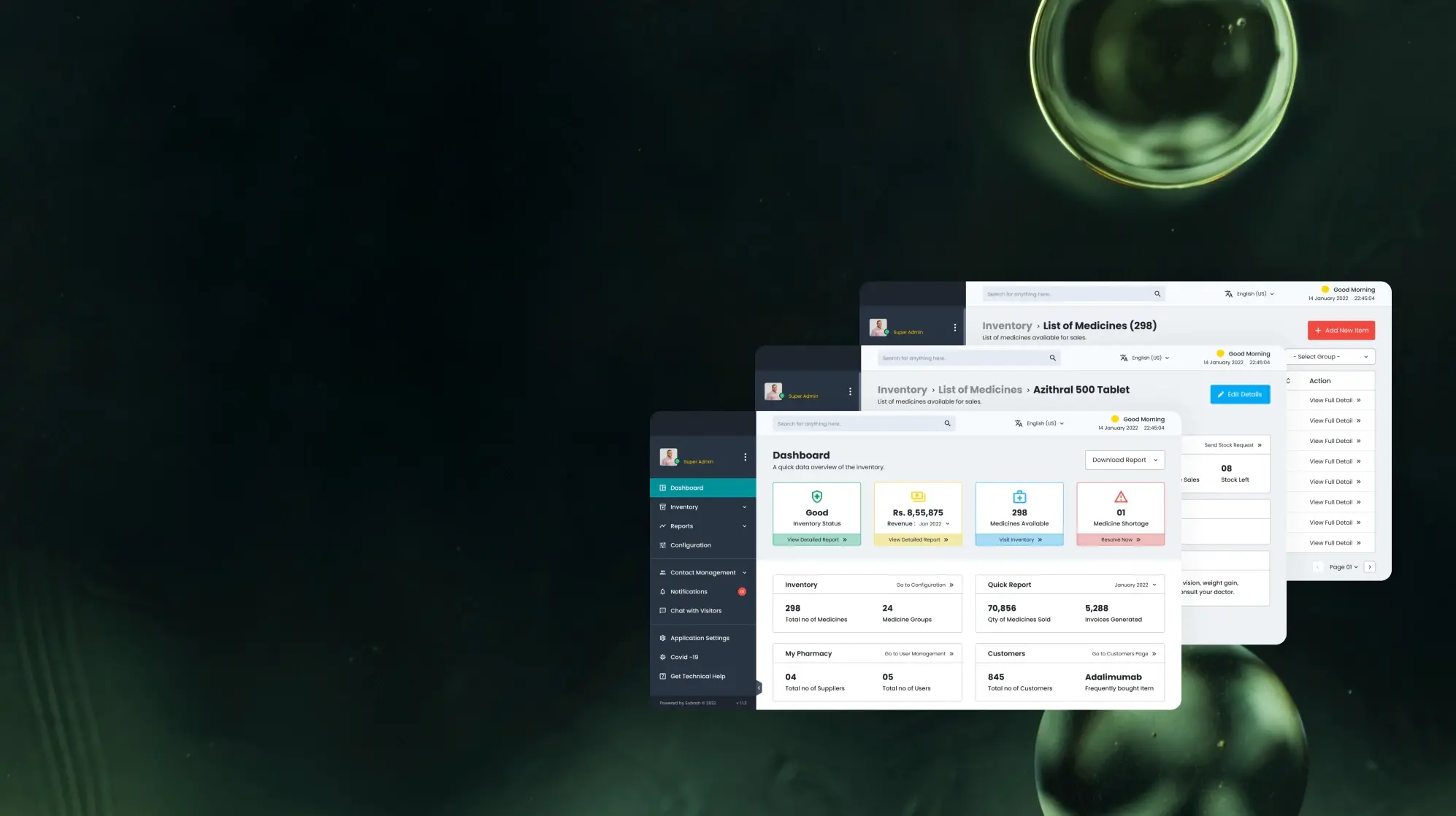1456x816 pixels.
Task: Open the Revenue Jan 2022 month dropdown
Action: (934, 523)
